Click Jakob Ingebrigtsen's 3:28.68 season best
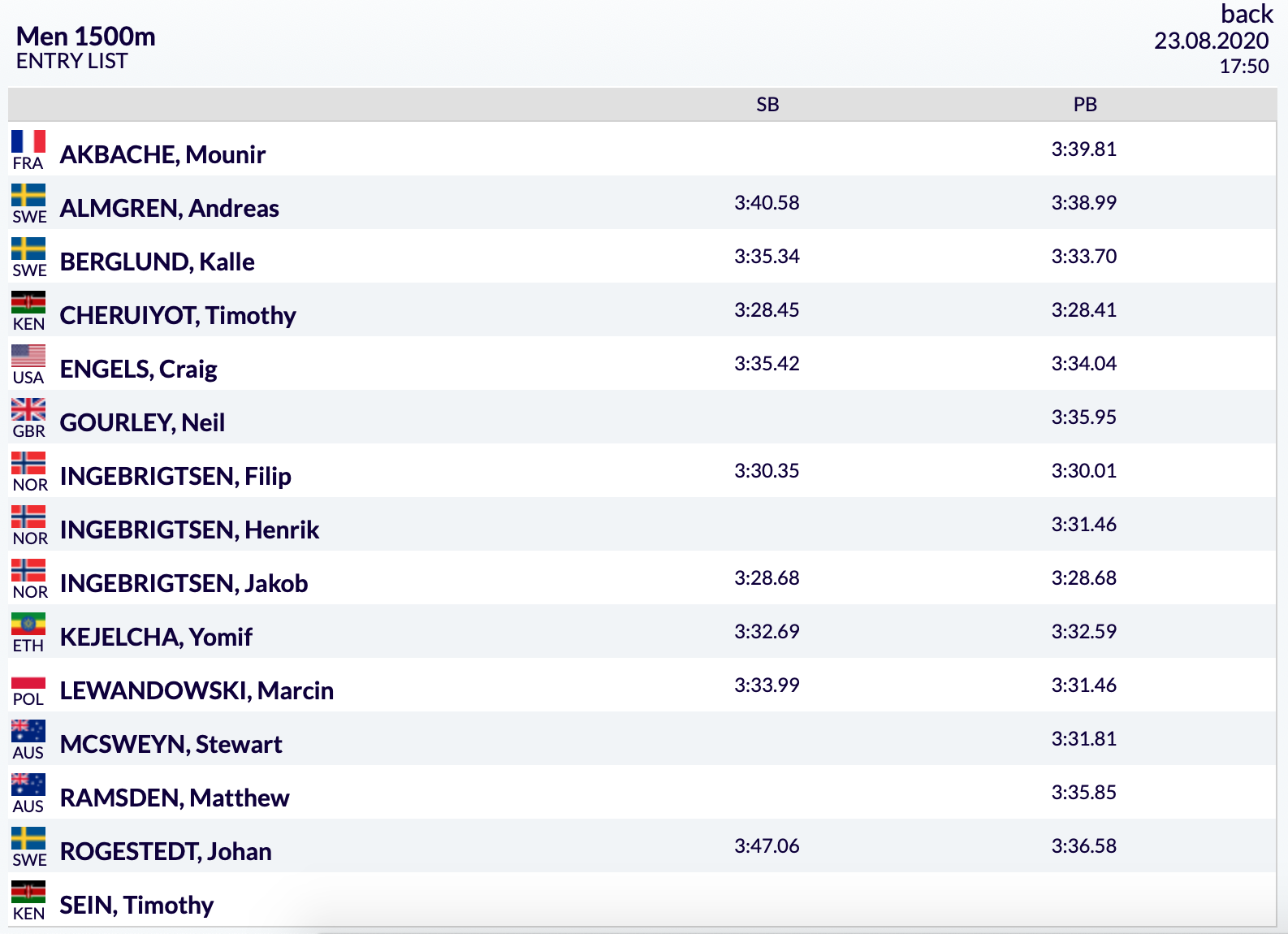 point(767,577)
